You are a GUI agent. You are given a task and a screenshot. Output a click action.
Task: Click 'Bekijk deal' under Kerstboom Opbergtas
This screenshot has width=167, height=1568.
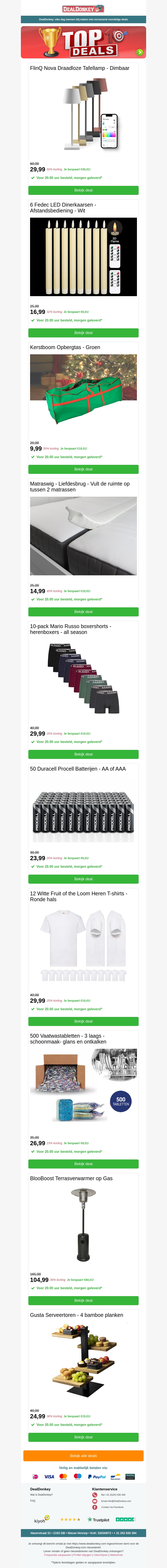pos(83,469)
